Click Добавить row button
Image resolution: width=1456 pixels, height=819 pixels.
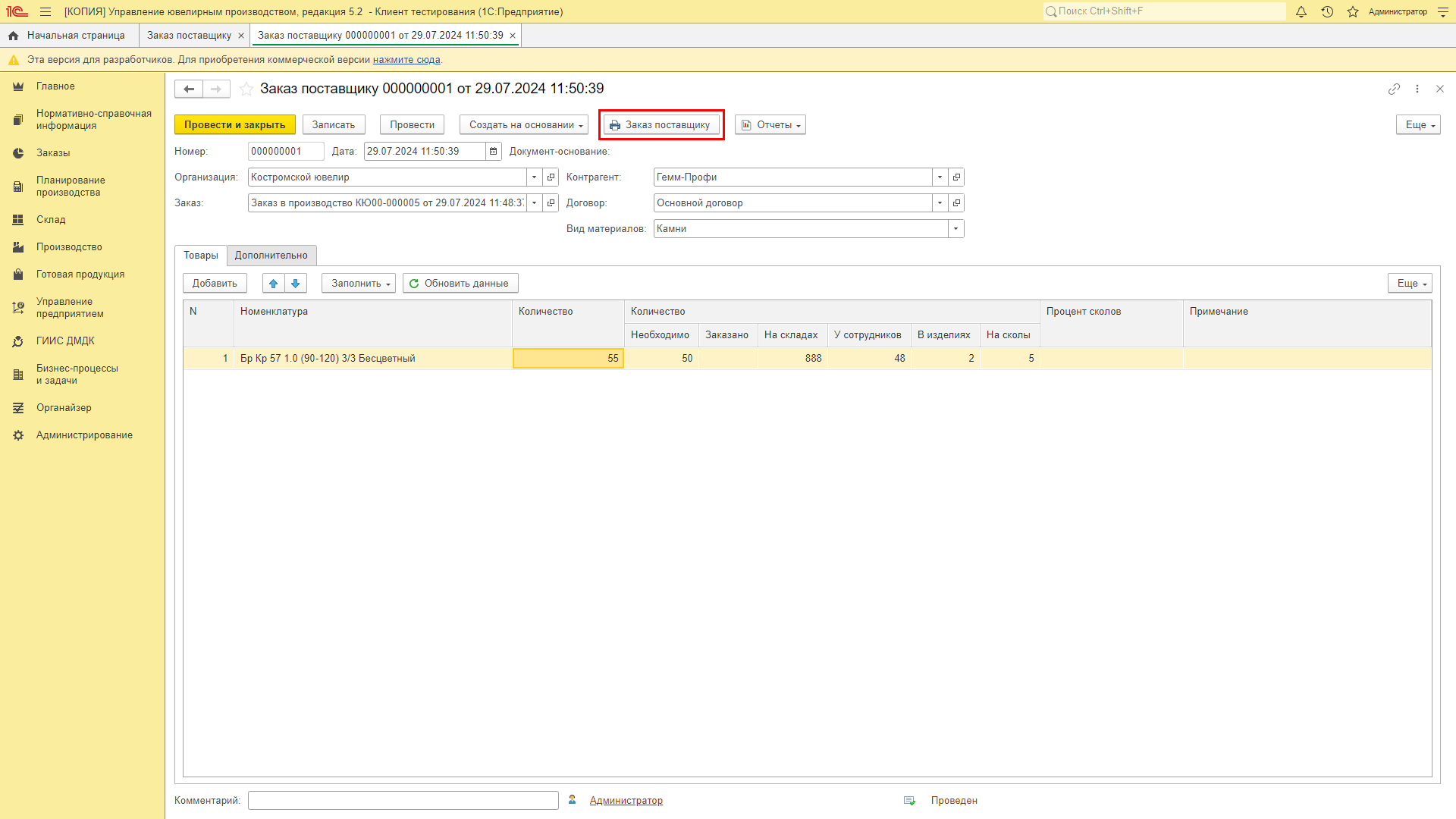point(215,284)
